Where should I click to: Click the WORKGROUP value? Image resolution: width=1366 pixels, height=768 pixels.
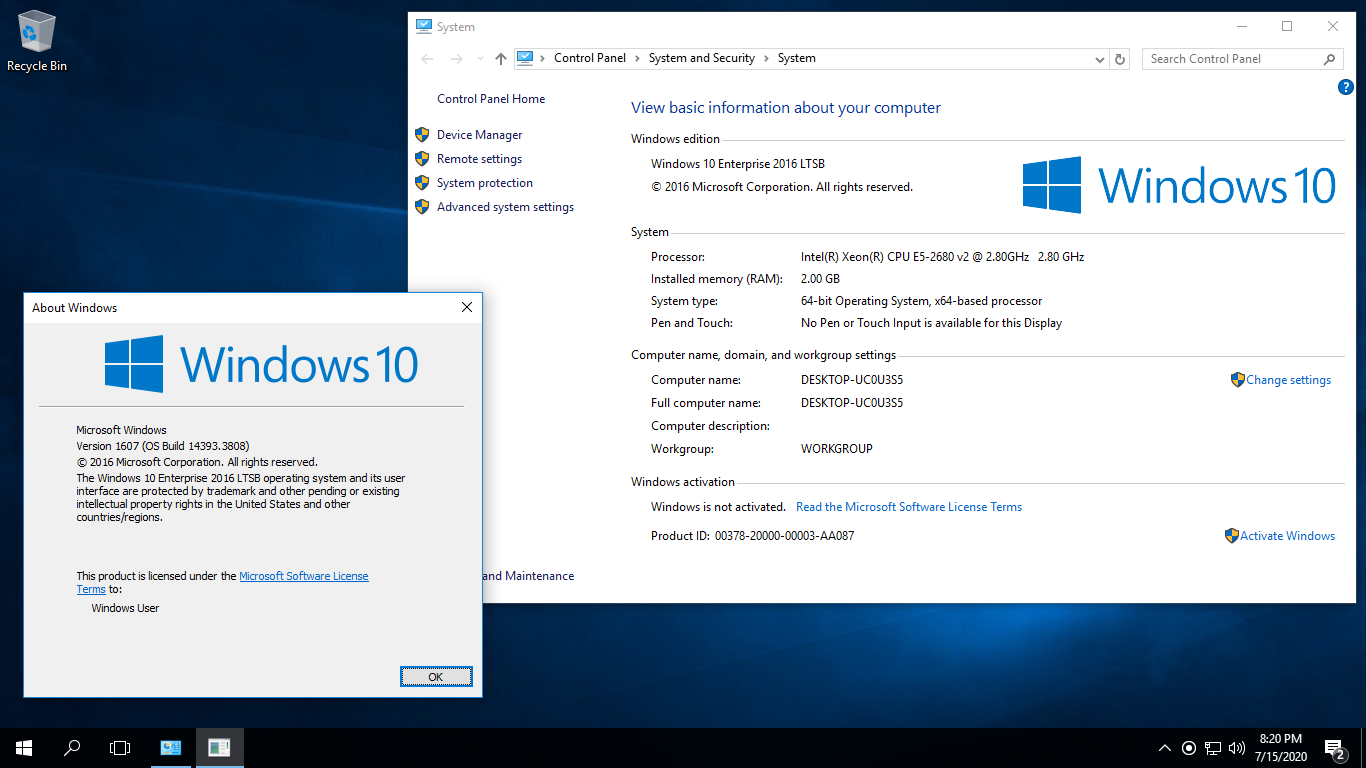click(x=837, y=449)
